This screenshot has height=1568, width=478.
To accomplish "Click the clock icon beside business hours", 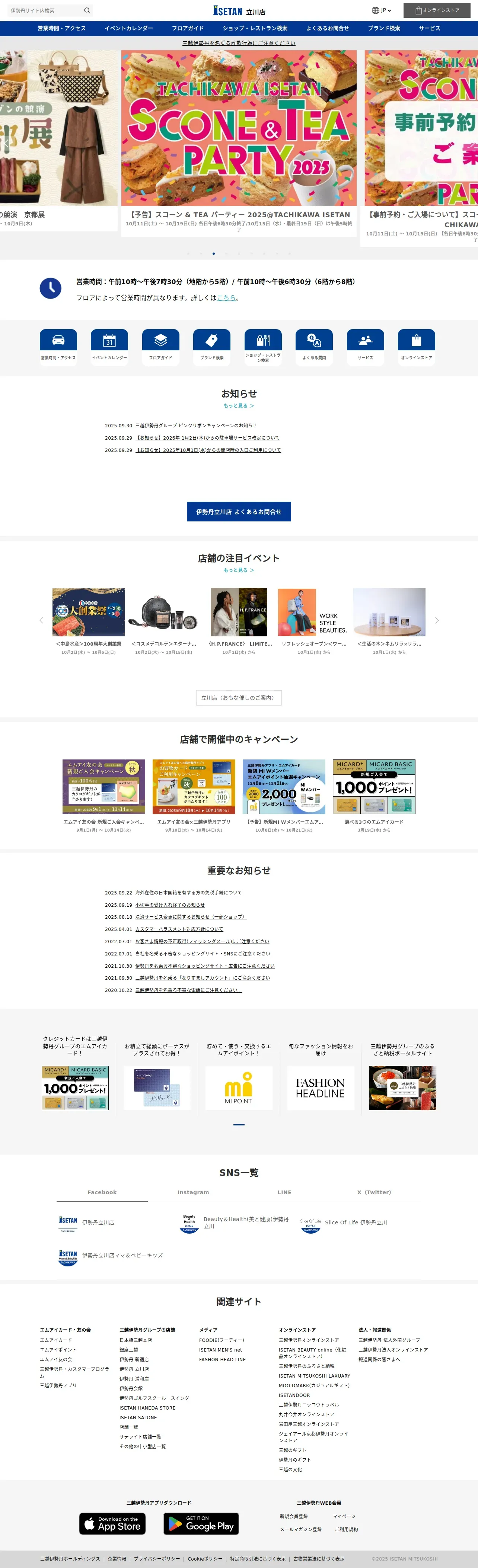I will (51, 288).
